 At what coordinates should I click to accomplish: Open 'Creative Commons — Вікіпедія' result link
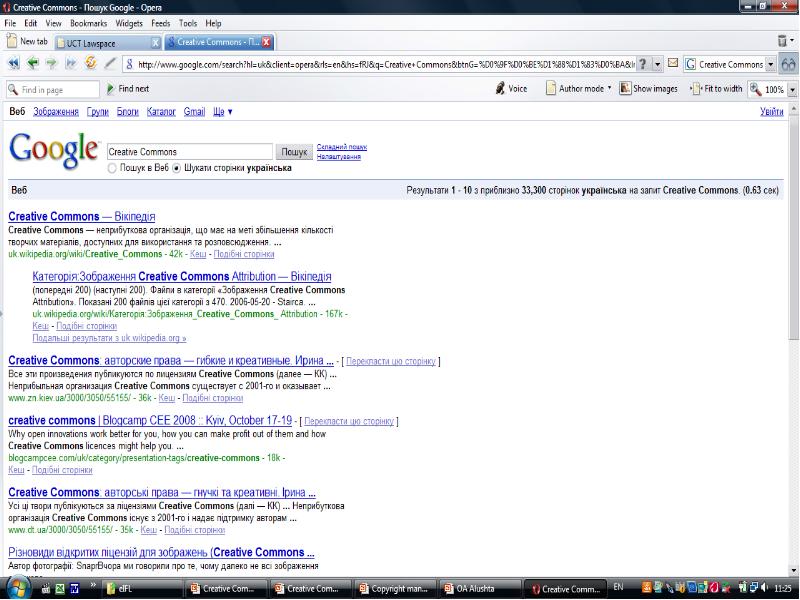click(81, 216)
